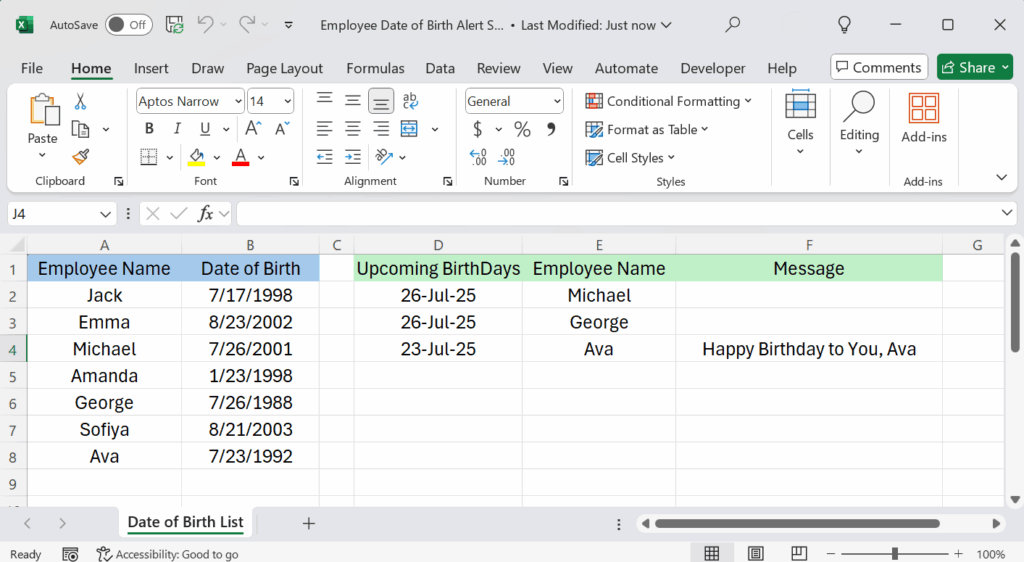Open the Comments button
Viewport: 1024px width, 562px height.
pos(876,67)
